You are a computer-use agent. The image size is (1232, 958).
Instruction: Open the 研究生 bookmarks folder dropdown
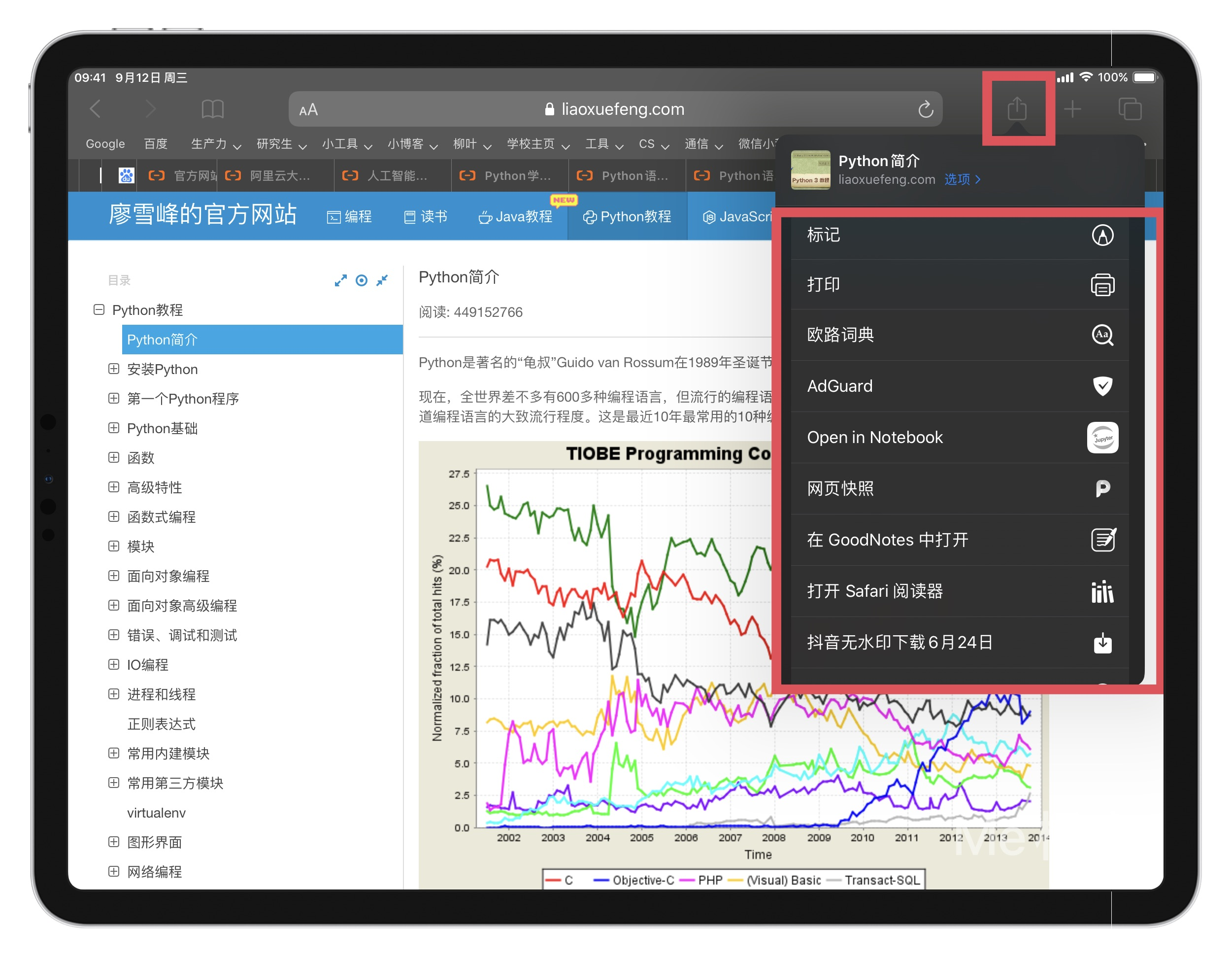point(281,144)
